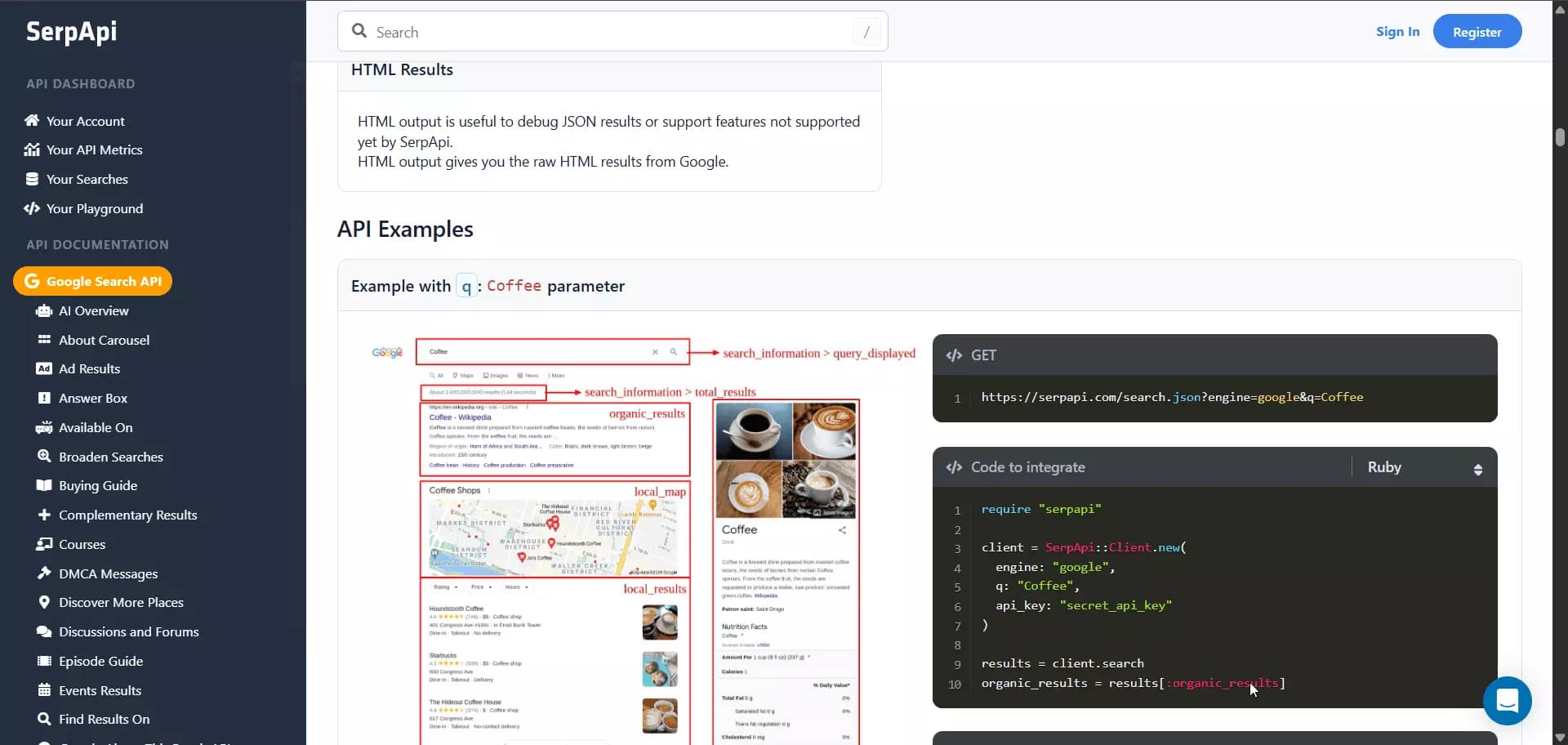This screenshot has height=745, width=1568.
Task: Select the Your API Metrics chart icon
Action: click(31, 149)
